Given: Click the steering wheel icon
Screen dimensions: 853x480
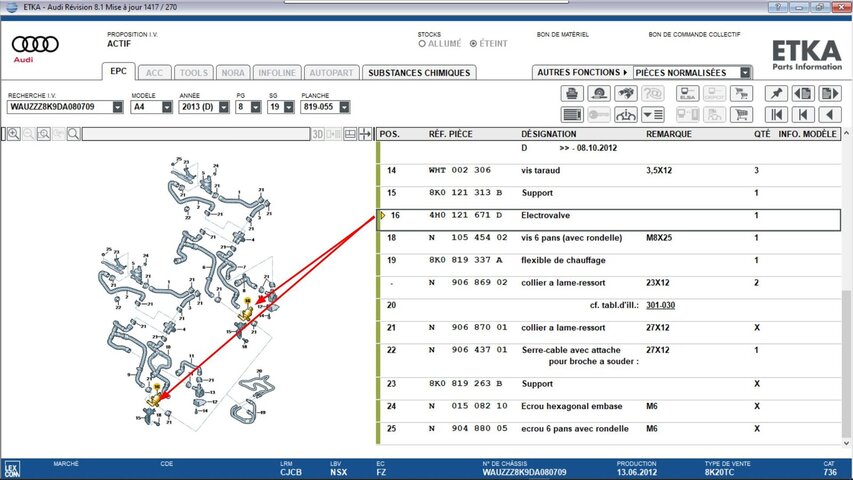Looking at the screenshot, I should pos(626,115).
